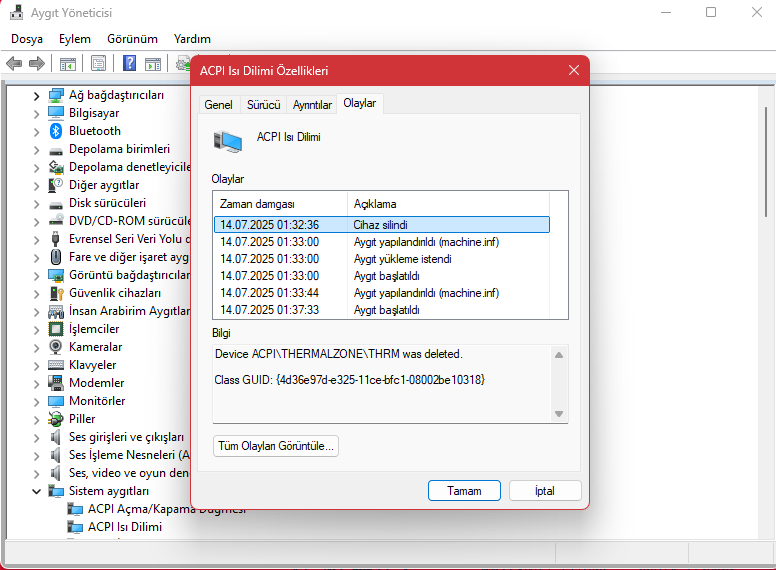Expand the İnsan Arabirim Aygıtları node

coord(36,312)
